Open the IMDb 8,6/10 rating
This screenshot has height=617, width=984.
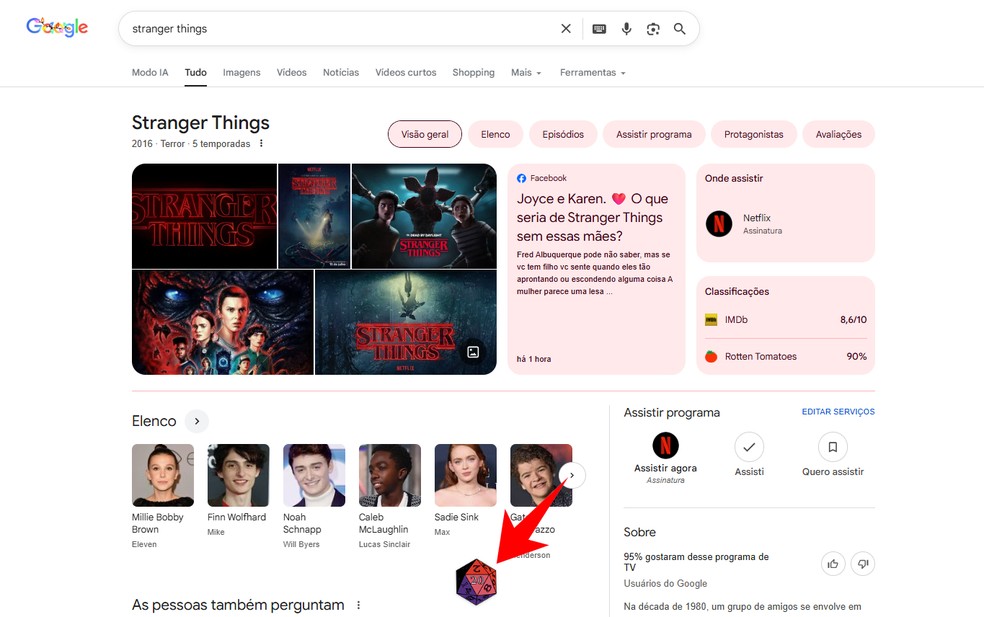click(x=786, y=319)
